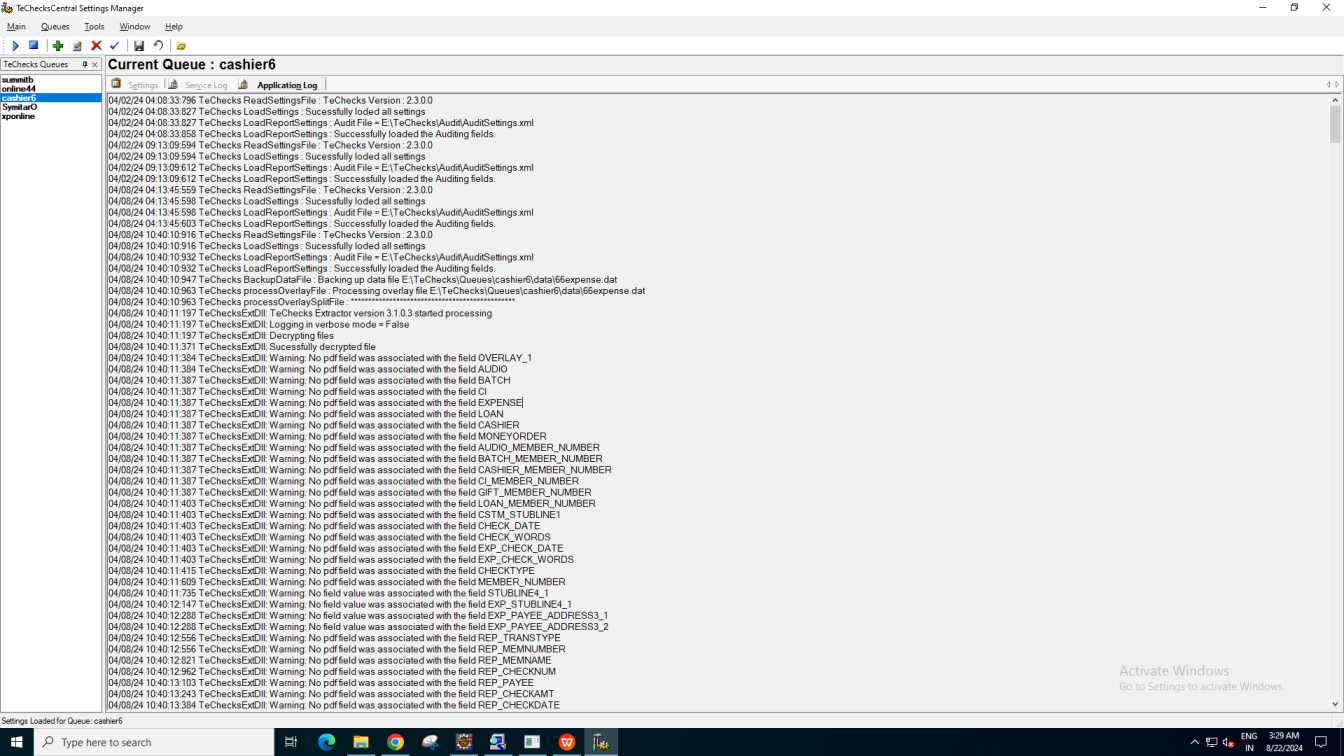Open the Help menu
This screenshot has width=1344, height=756.
pos(174,27)
